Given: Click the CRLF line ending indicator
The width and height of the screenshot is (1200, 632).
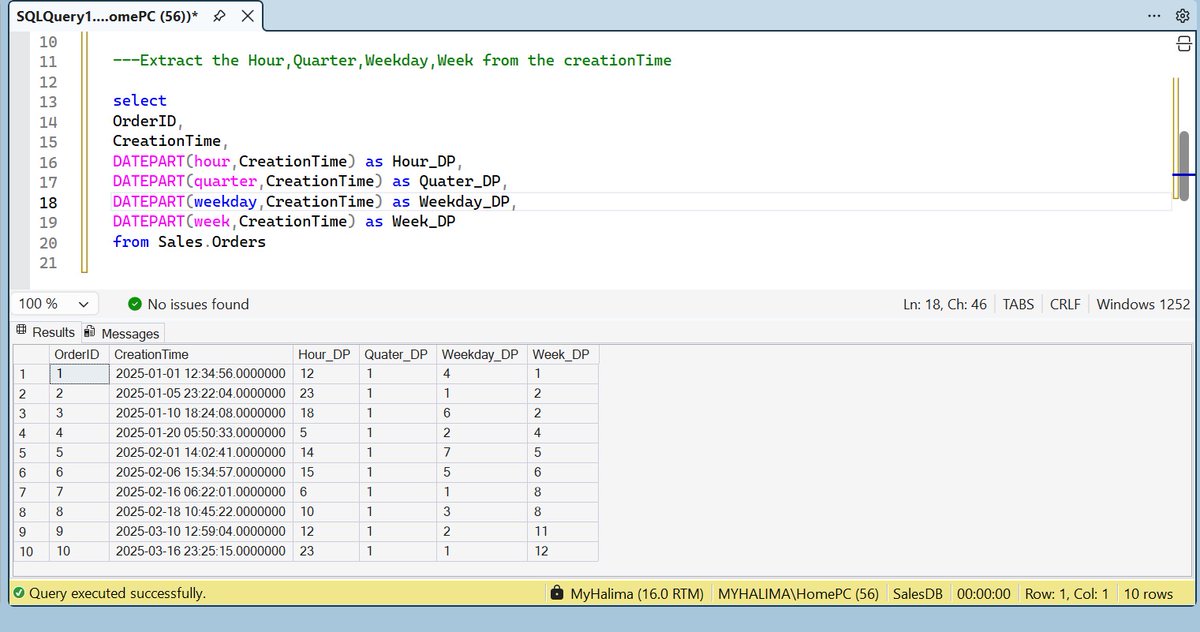Looking at the screenshot, I should [x=1065, y=304].
